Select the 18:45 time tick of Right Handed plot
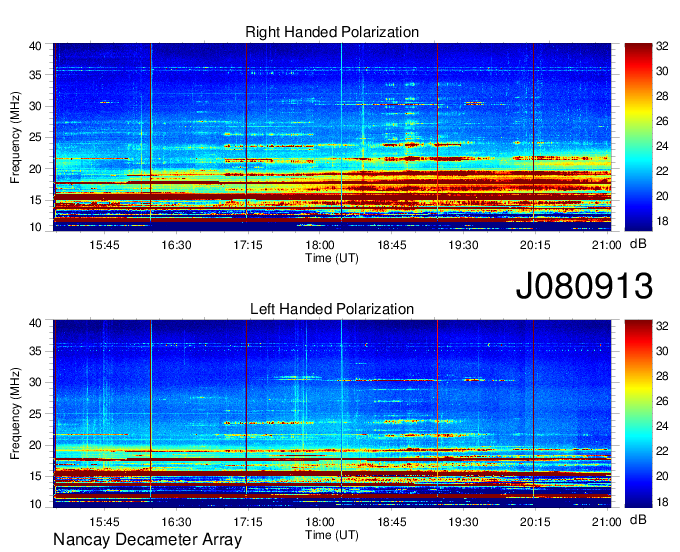This screenshot has width=680, height=552. click(392, 245)
